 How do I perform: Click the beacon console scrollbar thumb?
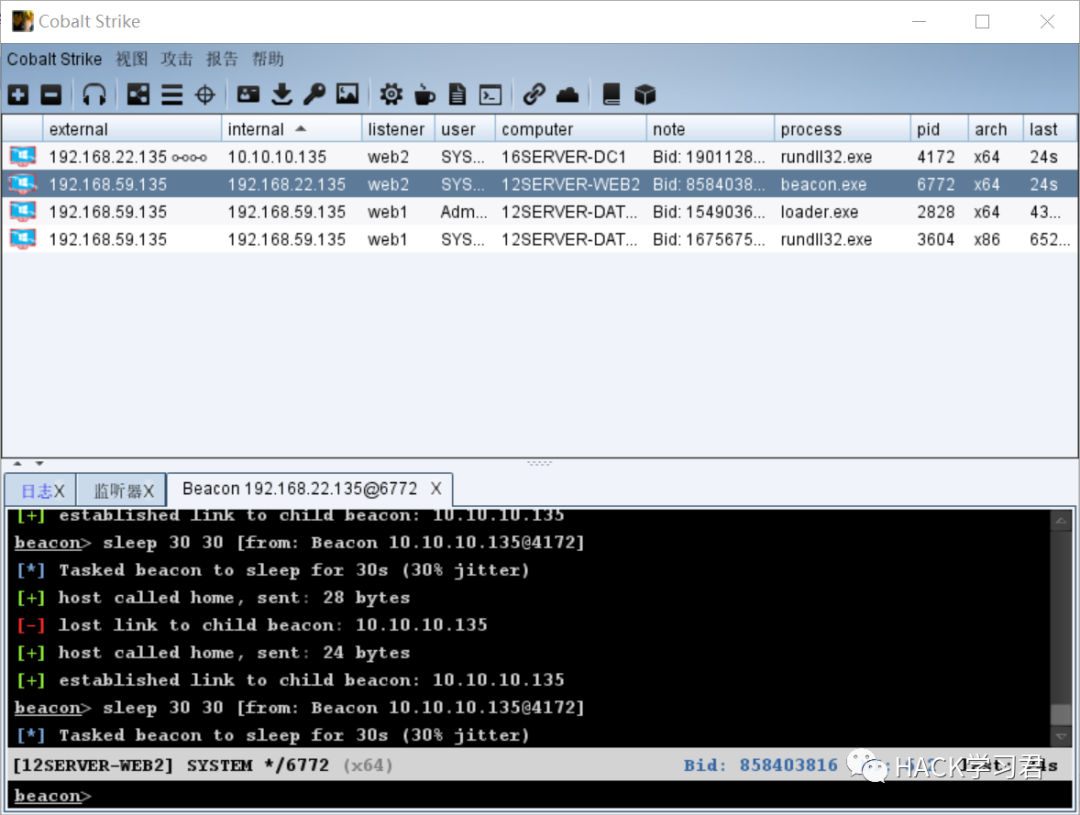[x=1061, y=714]
